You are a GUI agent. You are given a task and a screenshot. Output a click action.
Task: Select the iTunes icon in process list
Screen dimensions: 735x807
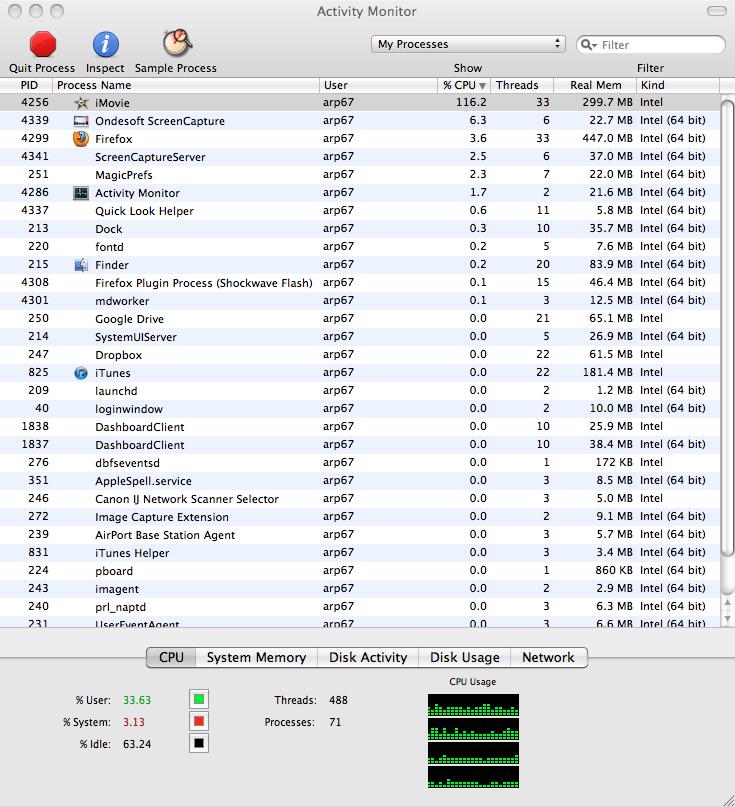click(x=81, y=373)
